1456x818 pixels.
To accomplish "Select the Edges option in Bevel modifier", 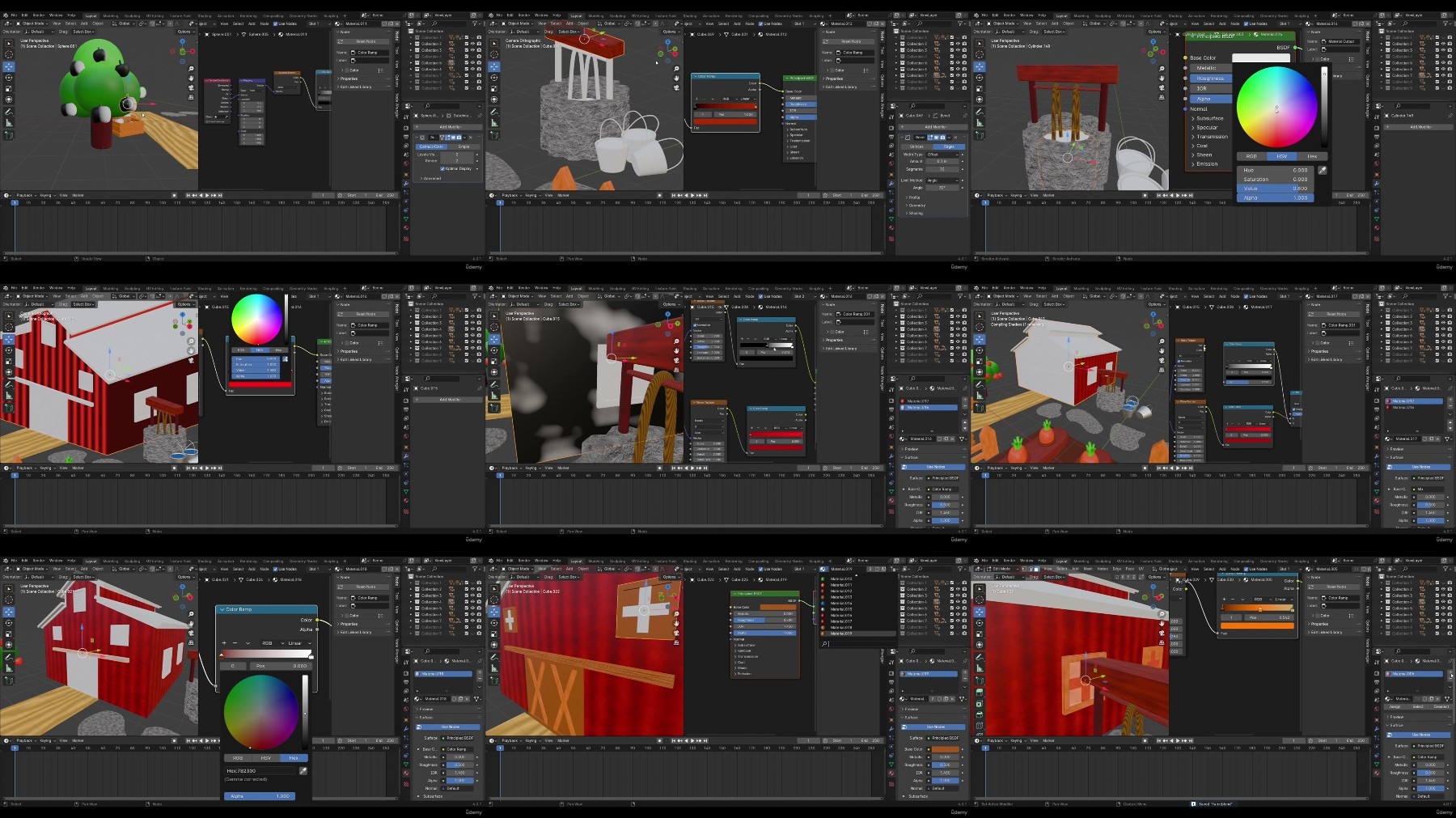I will click(x=949, y=146).
